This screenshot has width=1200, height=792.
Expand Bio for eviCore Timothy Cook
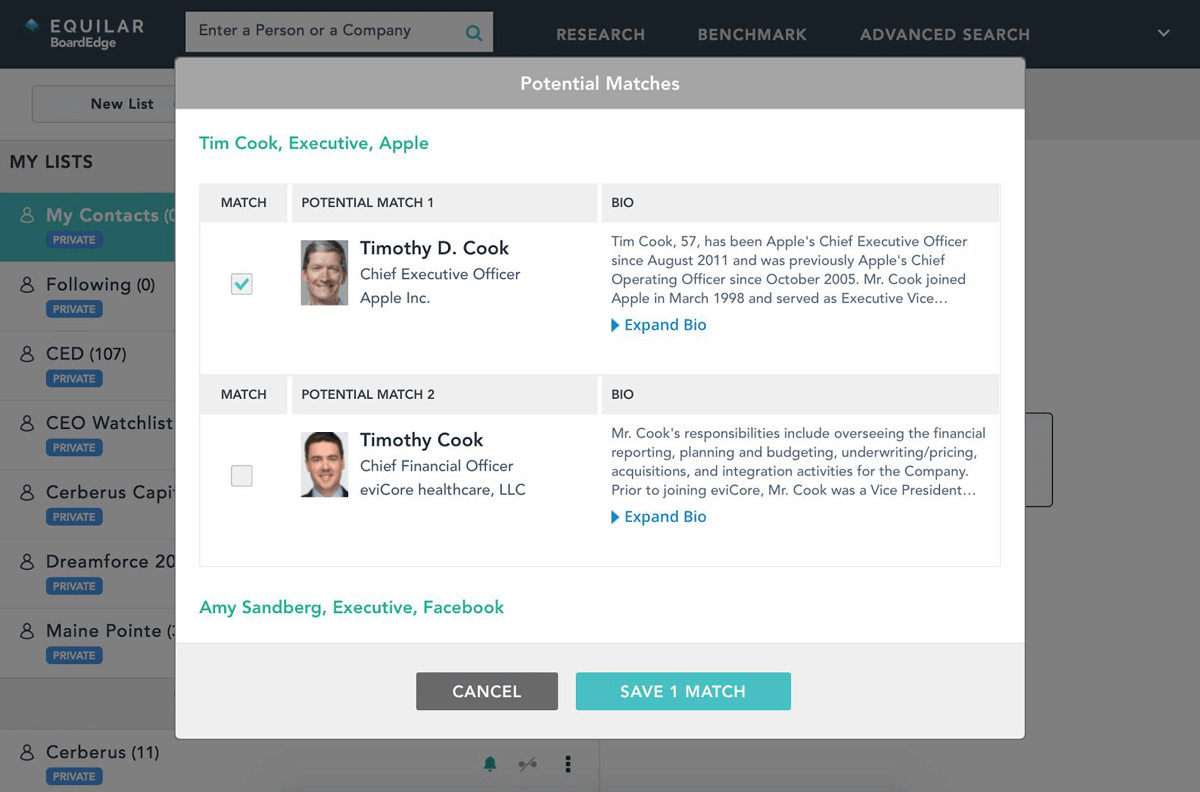pos(659,517)
